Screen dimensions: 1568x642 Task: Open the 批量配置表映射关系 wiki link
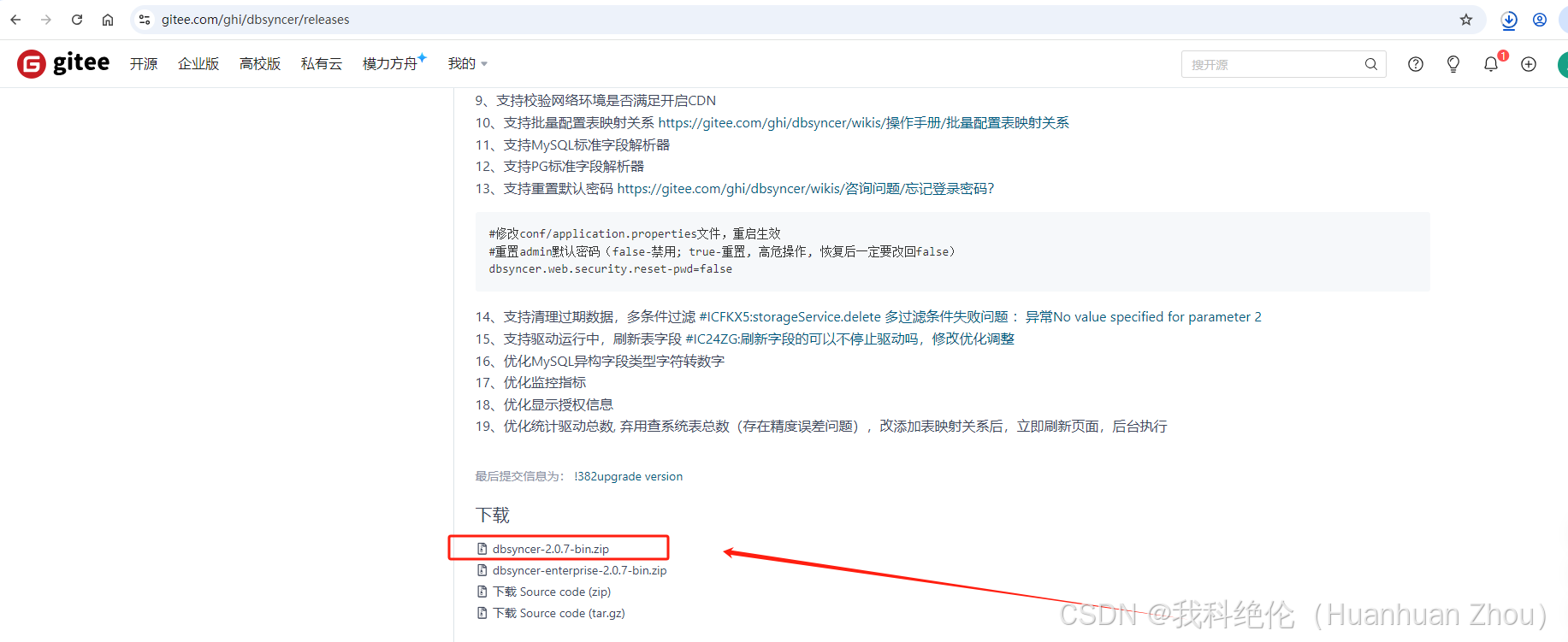pos(864,123)
